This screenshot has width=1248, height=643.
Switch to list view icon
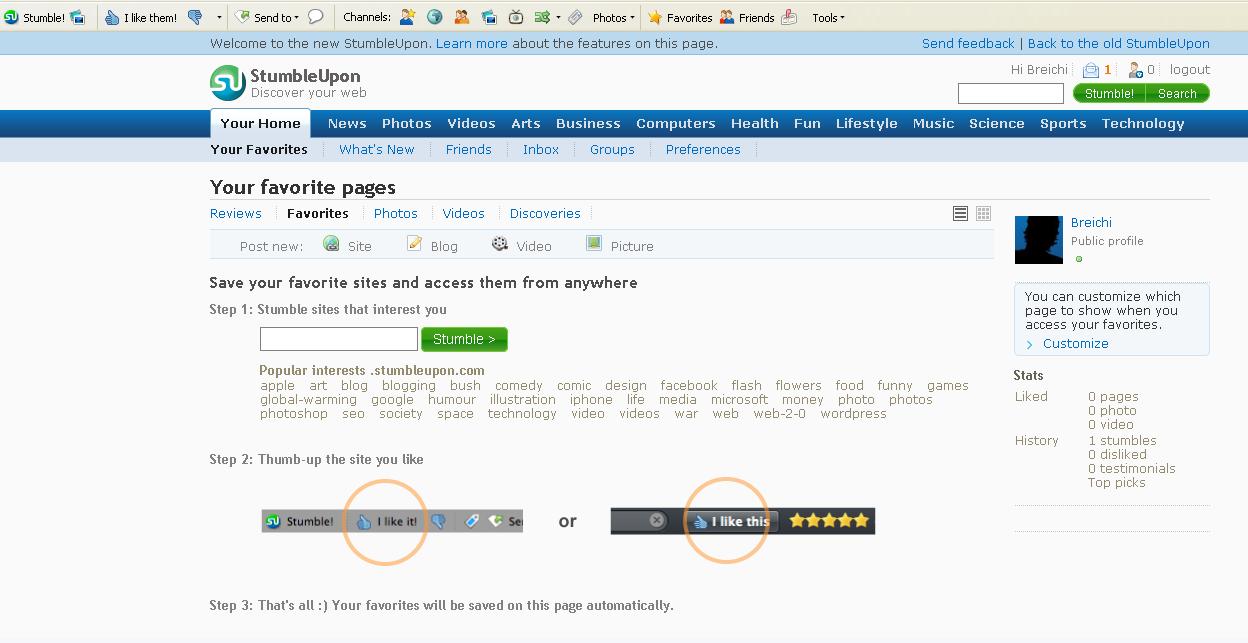point(960,213)
